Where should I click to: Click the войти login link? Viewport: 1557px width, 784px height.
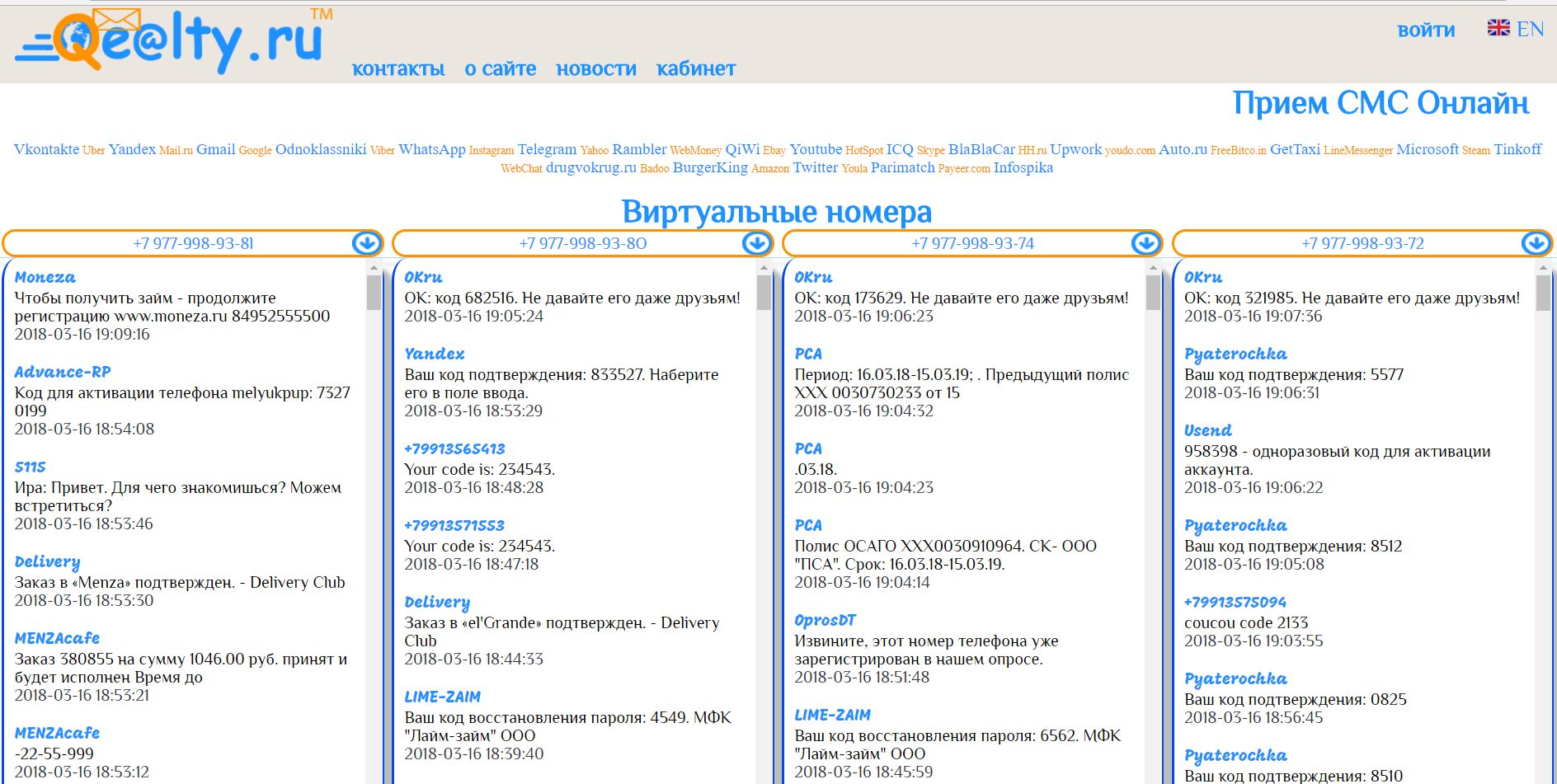1426,31
